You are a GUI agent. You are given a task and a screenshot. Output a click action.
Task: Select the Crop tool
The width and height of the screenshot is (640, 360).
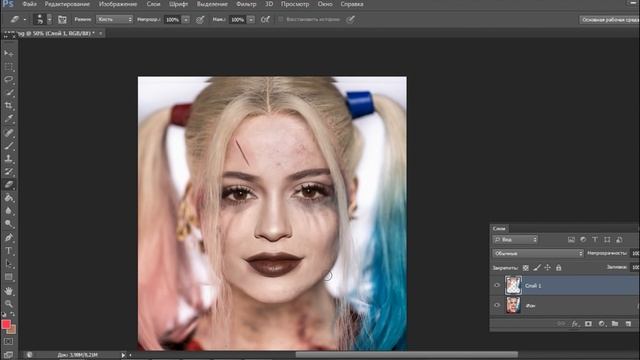pos(9,106)
